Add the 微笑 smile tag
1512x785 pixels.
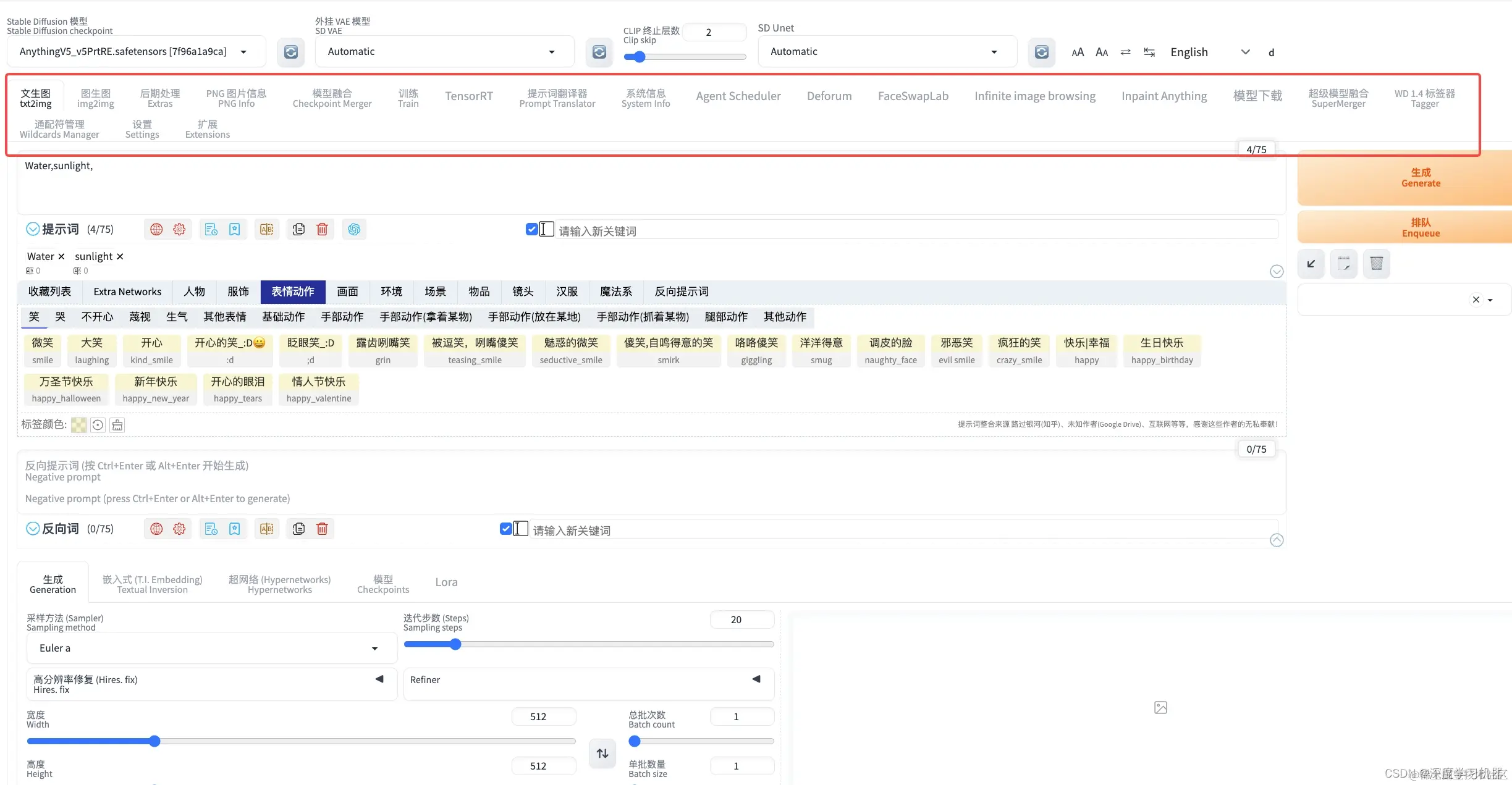click(x=43, y=351)
